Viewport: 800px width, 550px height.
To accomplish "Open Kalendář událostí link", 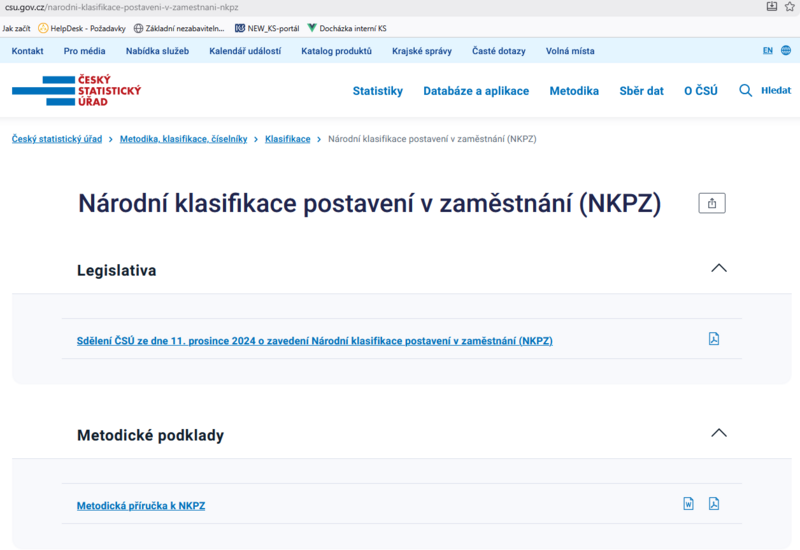I will tap(245, 51).
